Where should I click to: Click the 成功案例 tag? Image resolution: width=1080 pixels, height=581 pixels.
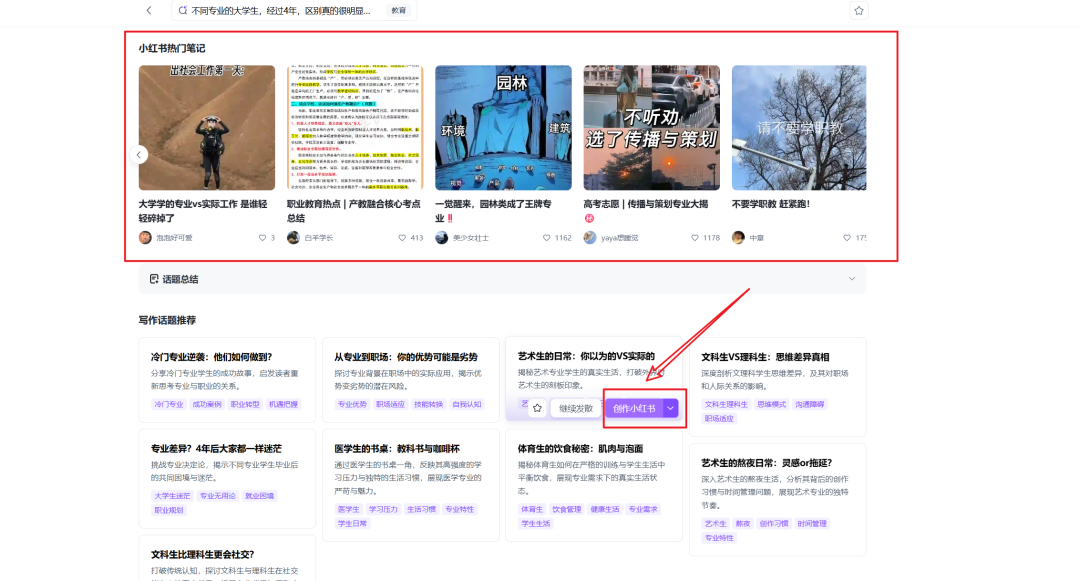click(x=207, y=404)
